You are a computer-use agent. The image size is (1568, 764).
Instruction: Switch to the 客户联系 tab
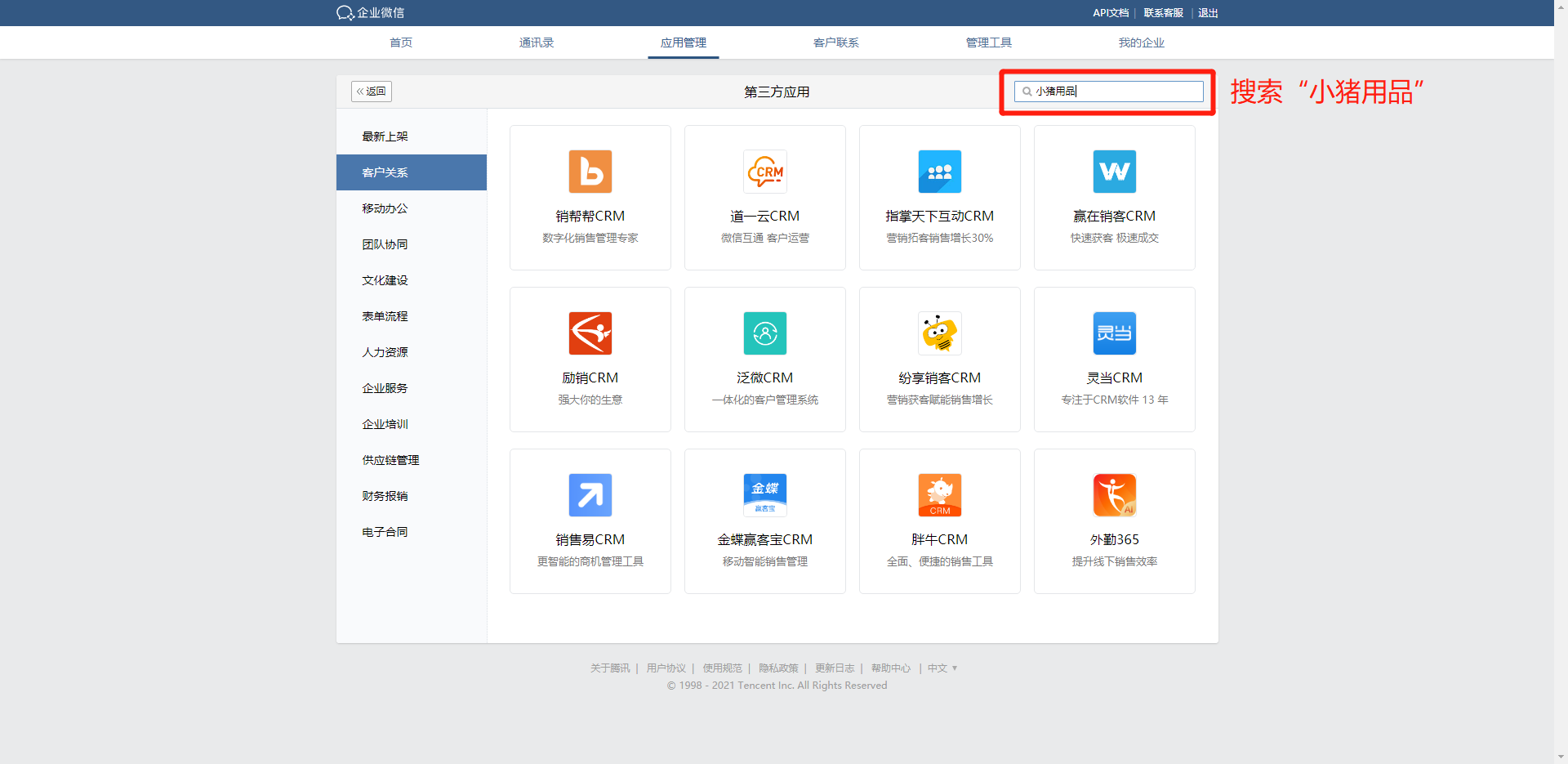pyautogui.click(x=836, y=42)
